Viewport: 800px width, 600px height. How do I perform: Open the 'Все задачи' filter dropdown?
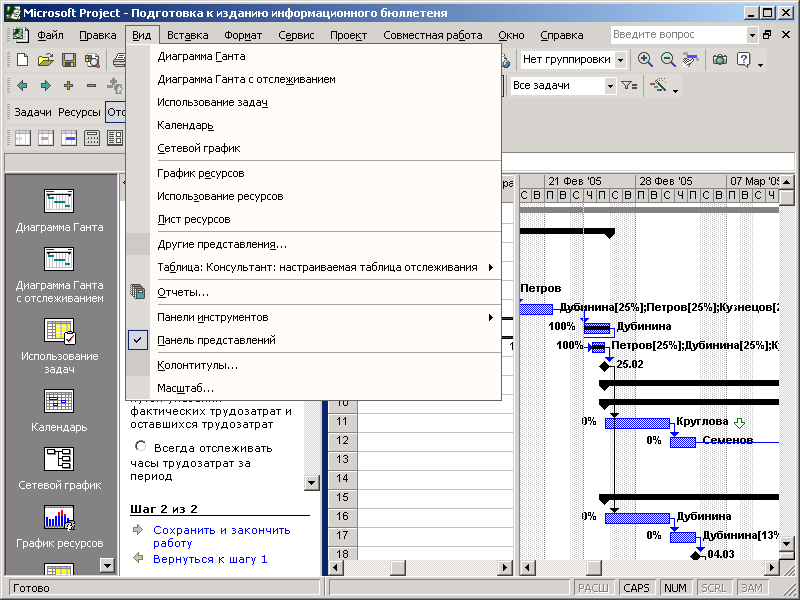610,86
